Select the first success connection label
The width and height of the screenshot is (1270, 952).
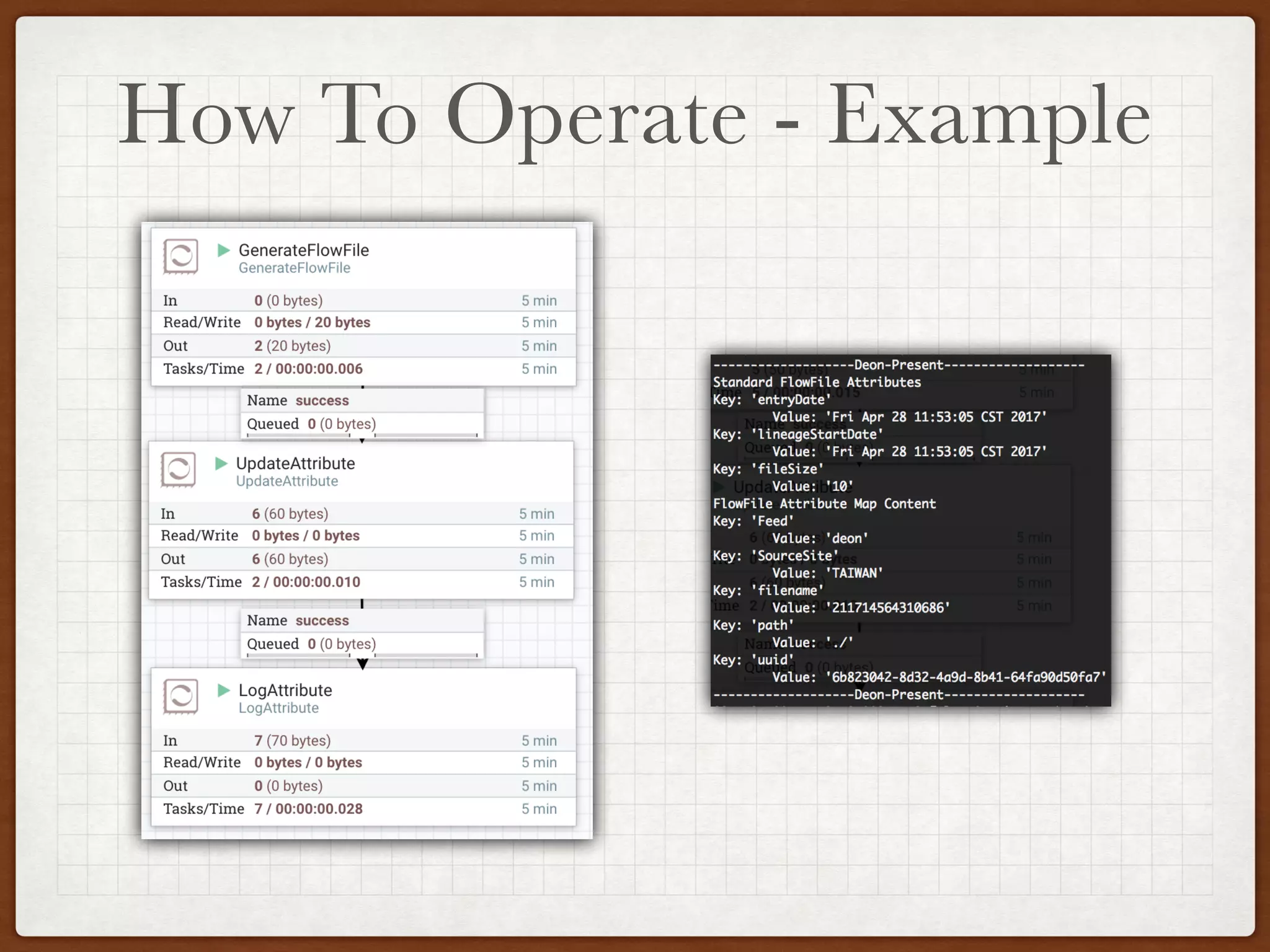point(322,400)
